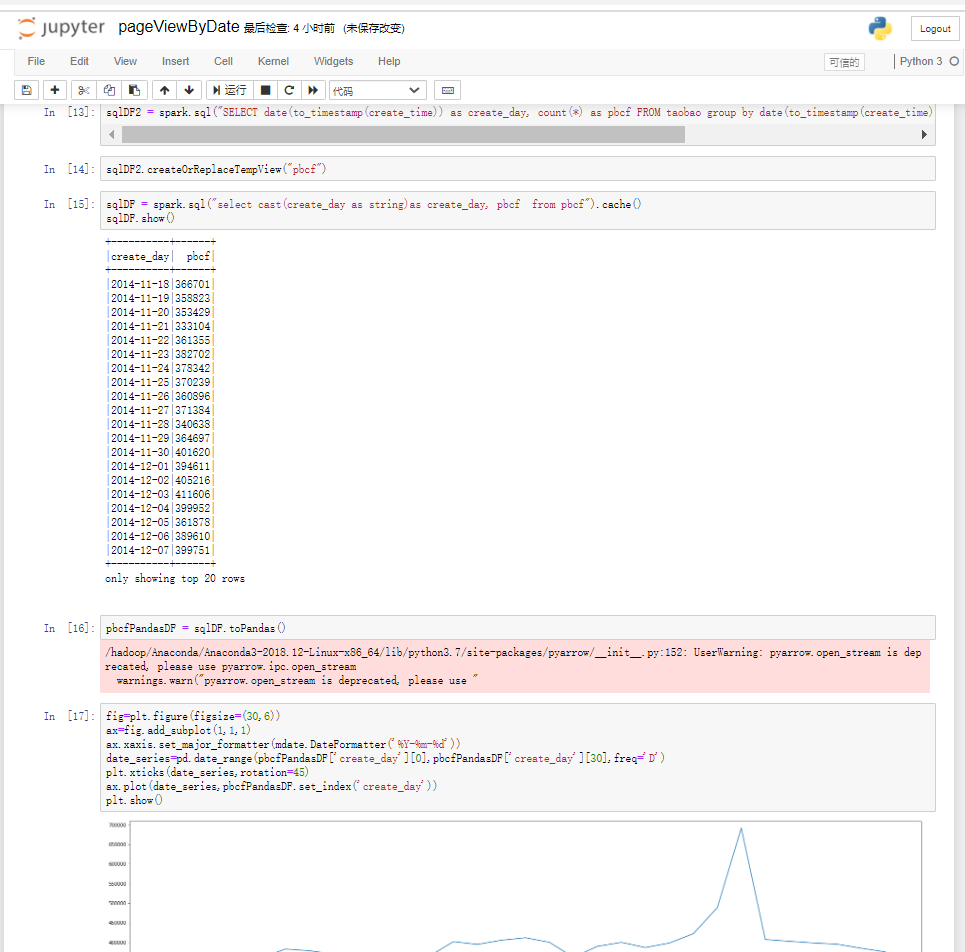Open the Widgets menu

coord(334,62)
